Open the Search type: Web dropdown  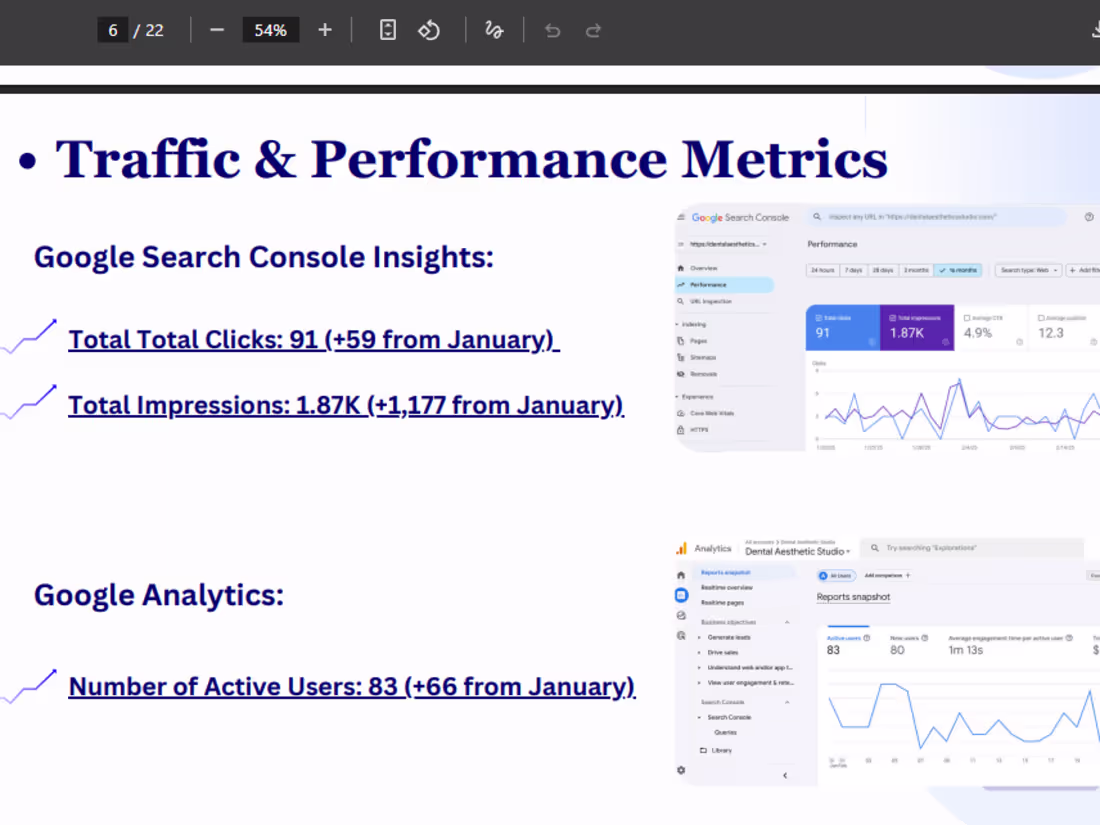(1028, 270)
